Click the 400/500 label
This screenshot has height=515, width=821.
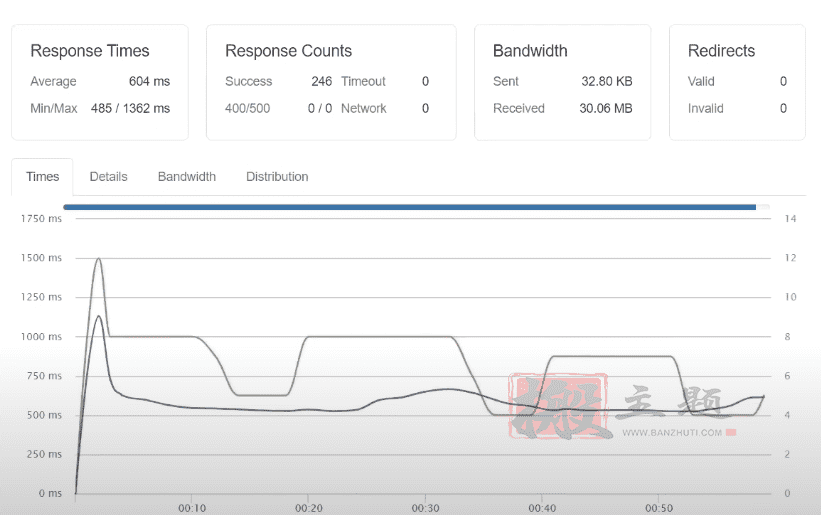(248, 108)
